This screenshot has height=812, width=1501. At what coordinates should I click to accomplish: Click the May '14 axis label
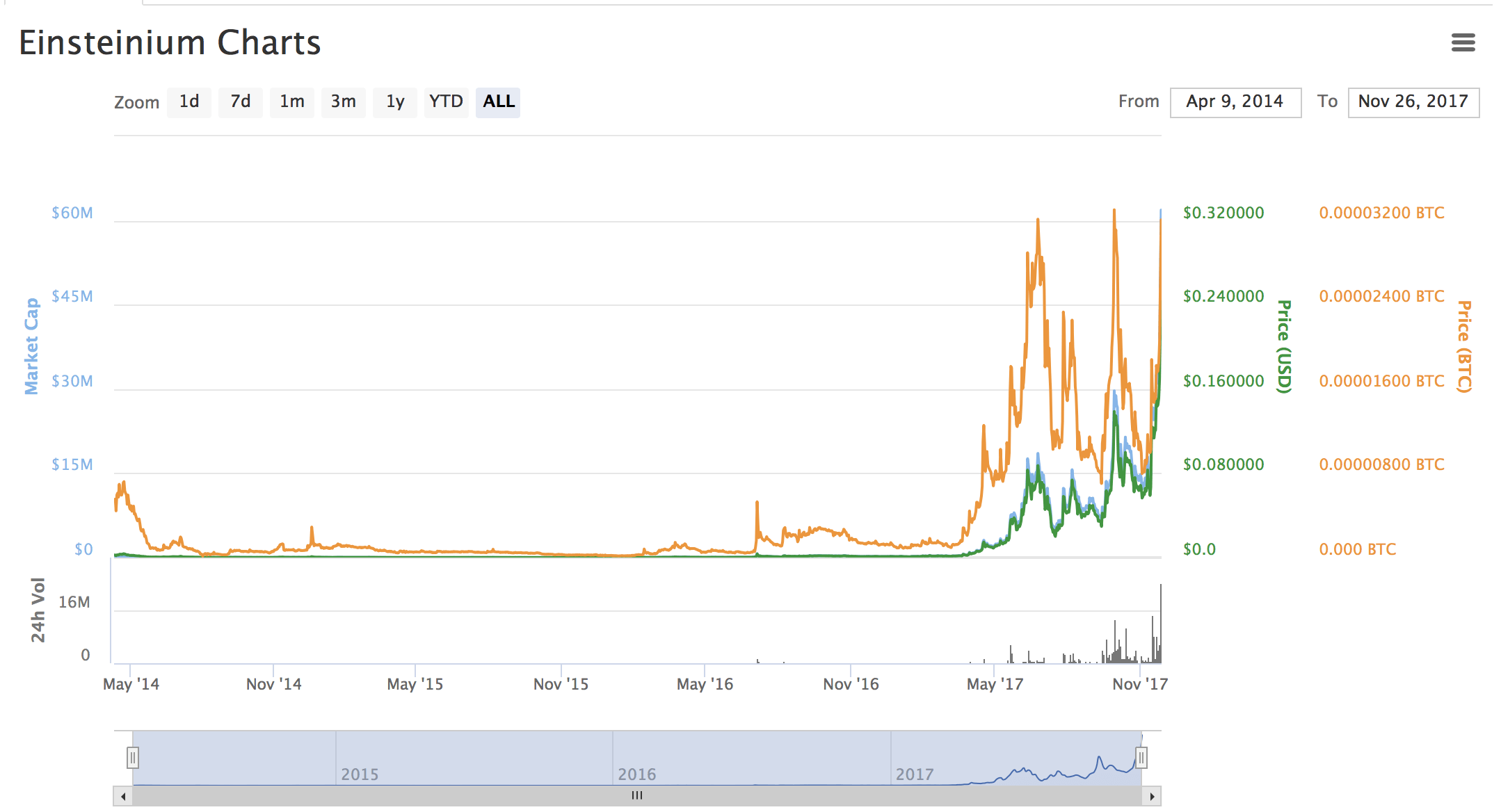click(131, 684)
